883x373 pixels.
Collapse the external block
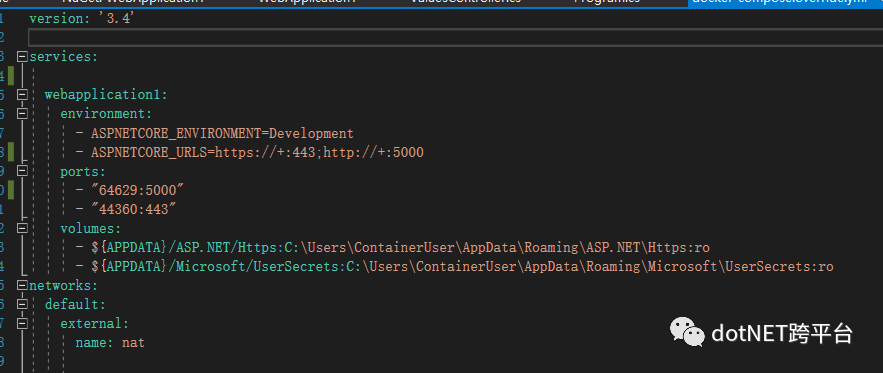tap(23, 323)
